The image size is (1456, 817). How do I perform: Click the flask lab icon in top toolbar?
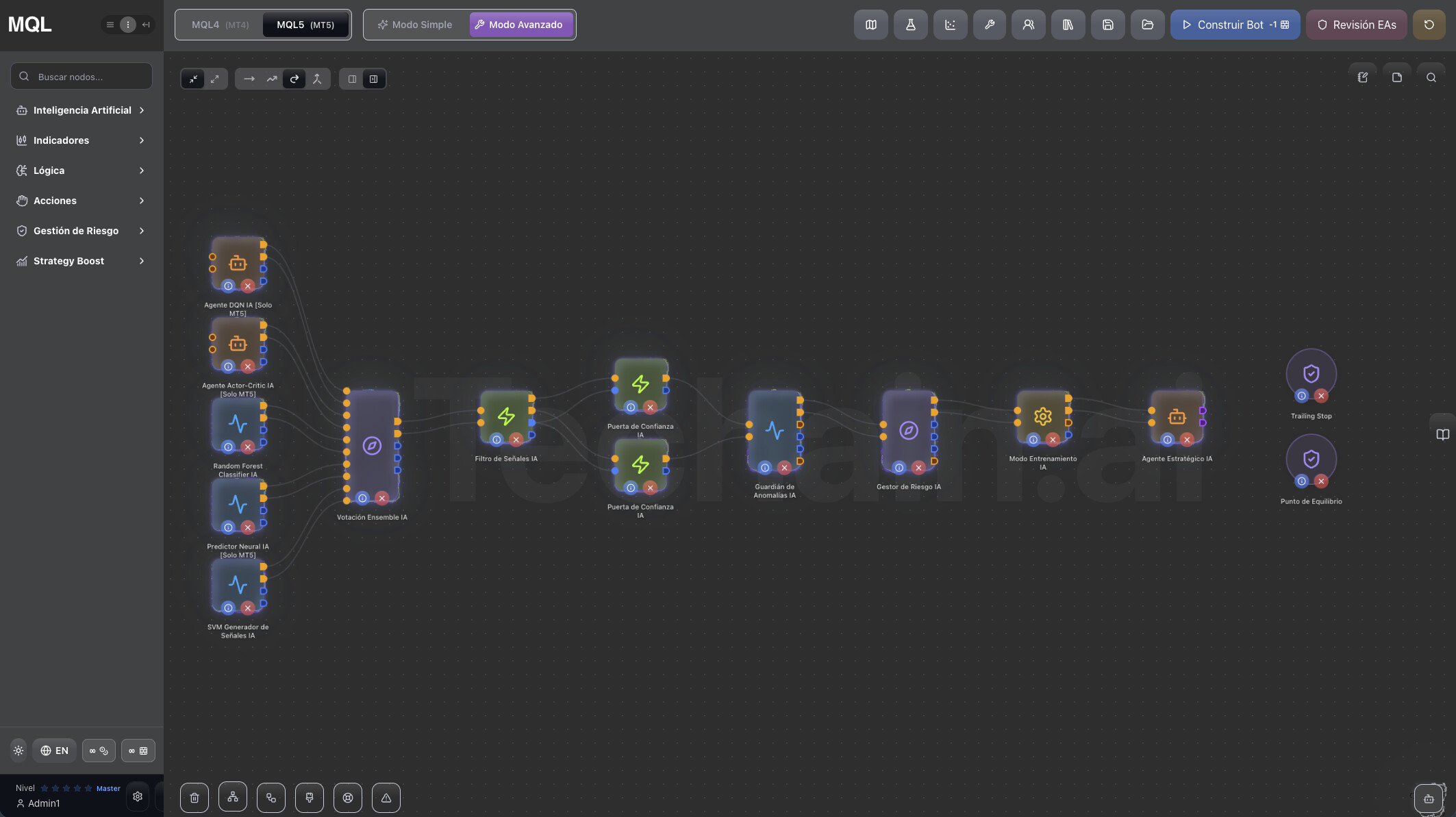coord(910,25)
